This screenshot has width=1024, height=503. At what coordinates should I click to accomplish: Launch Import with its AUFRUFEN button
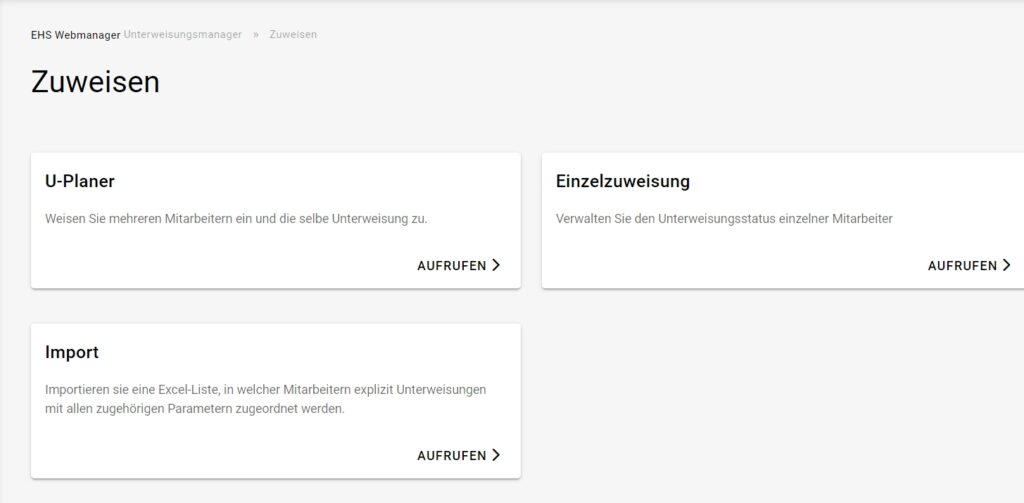coord(452,456)
